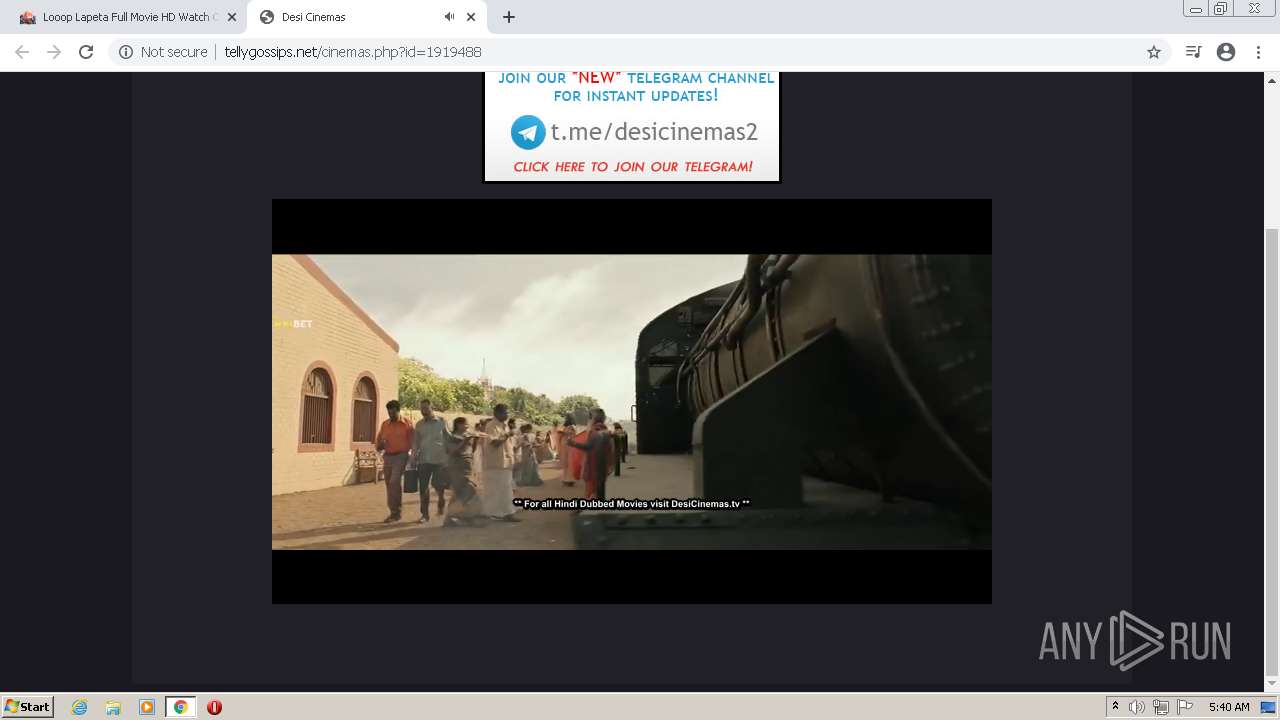Open the Chrome profile avatar menu
This screenshot has width=1280, height=720.
pos(1226,52)
